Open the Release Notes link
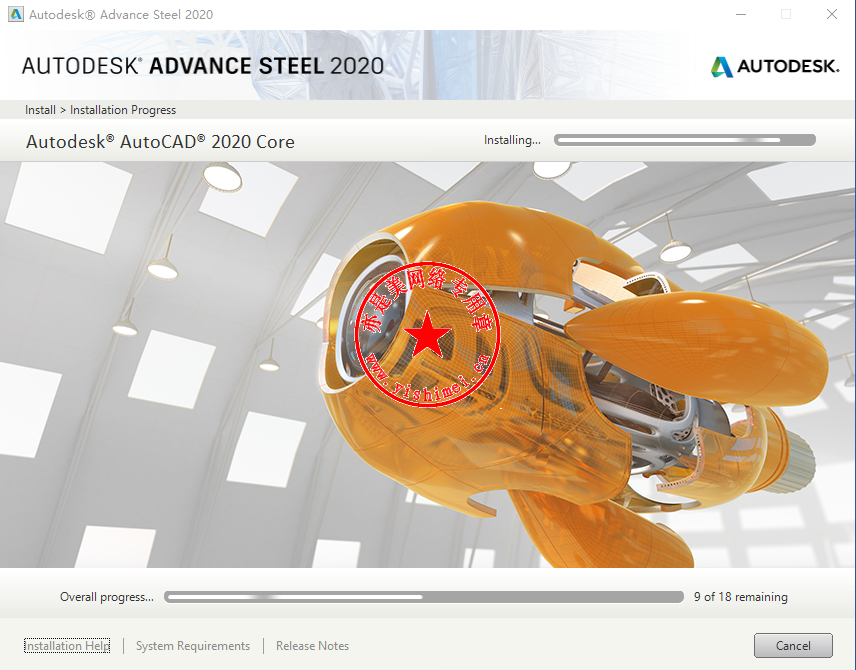Screen dimensions: 856x670 pos(312,645)
